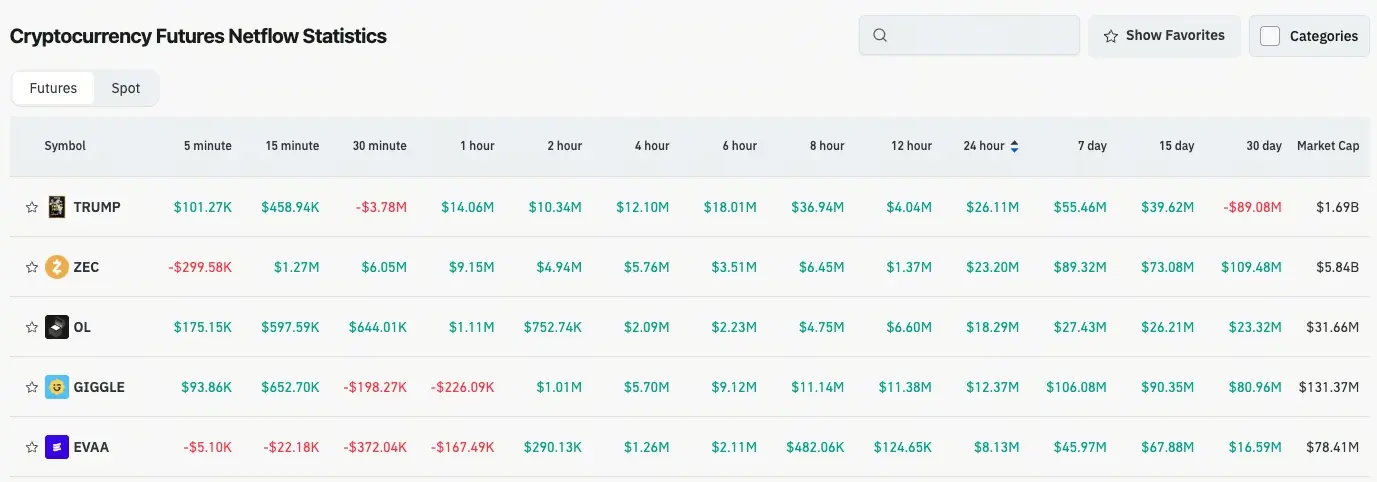Open the ZEC symbol link
The height and width of the screenshot is (482, 1377).
pos(86,267)
